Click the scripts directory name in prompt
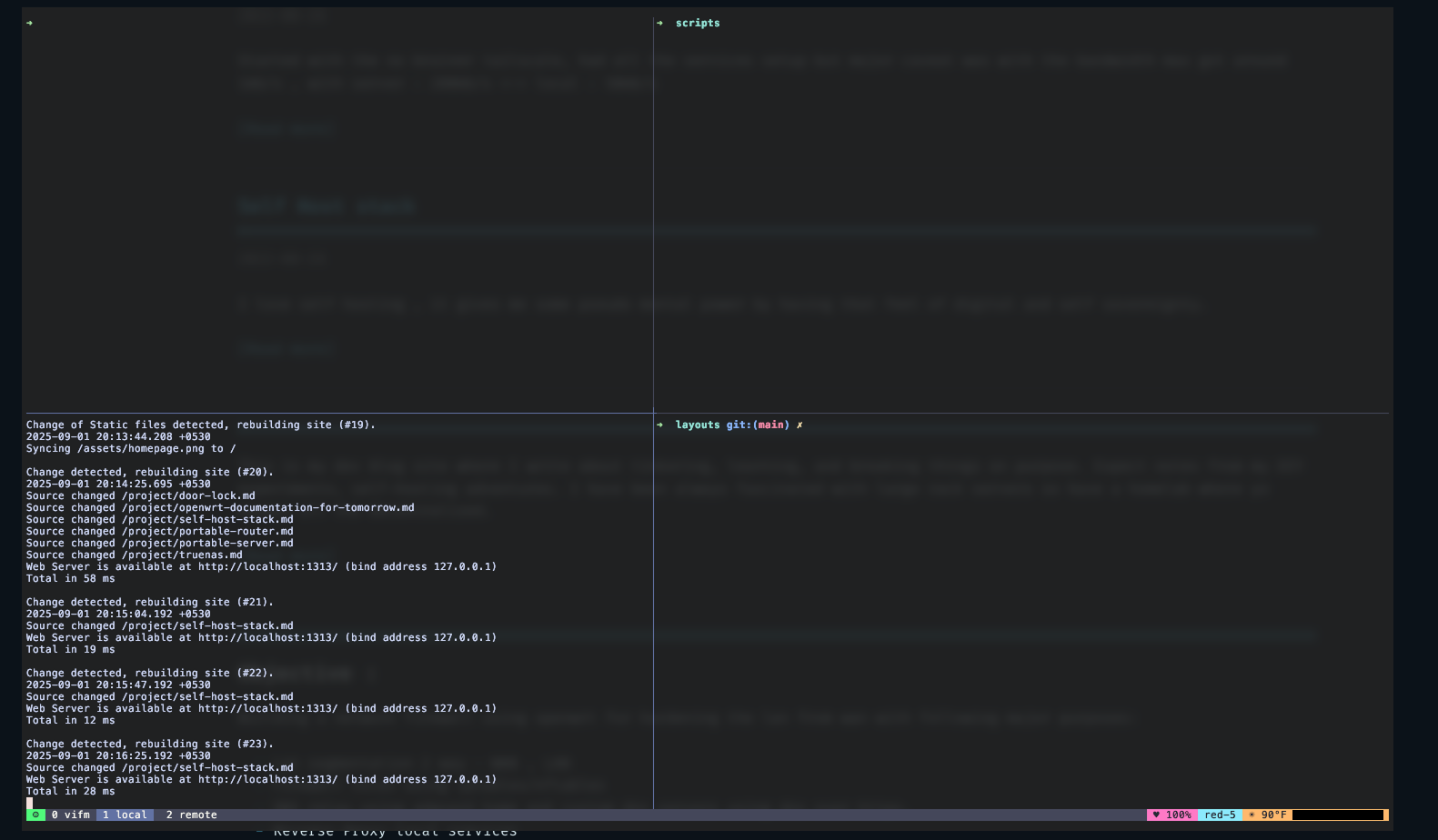This screenshot has height=840, width=1438. coord(698,23)
